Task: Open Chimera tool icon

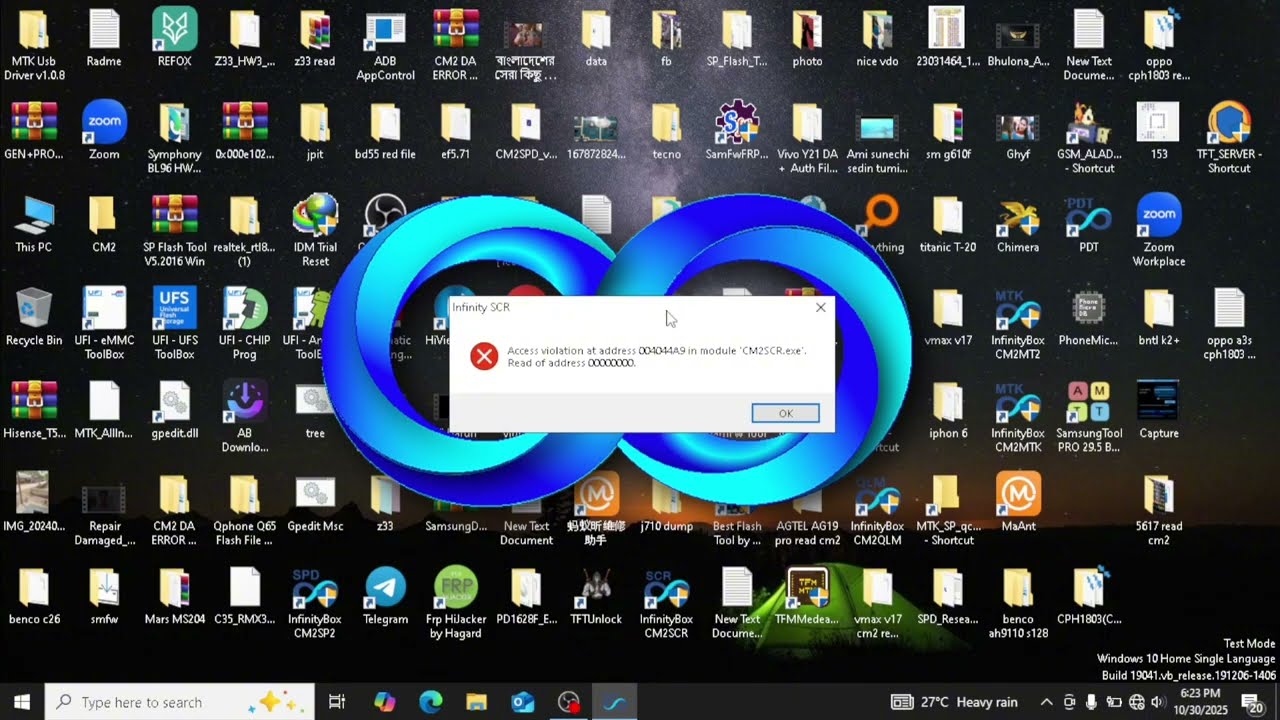Action: pyautogui.click(x=1018, y=224)
